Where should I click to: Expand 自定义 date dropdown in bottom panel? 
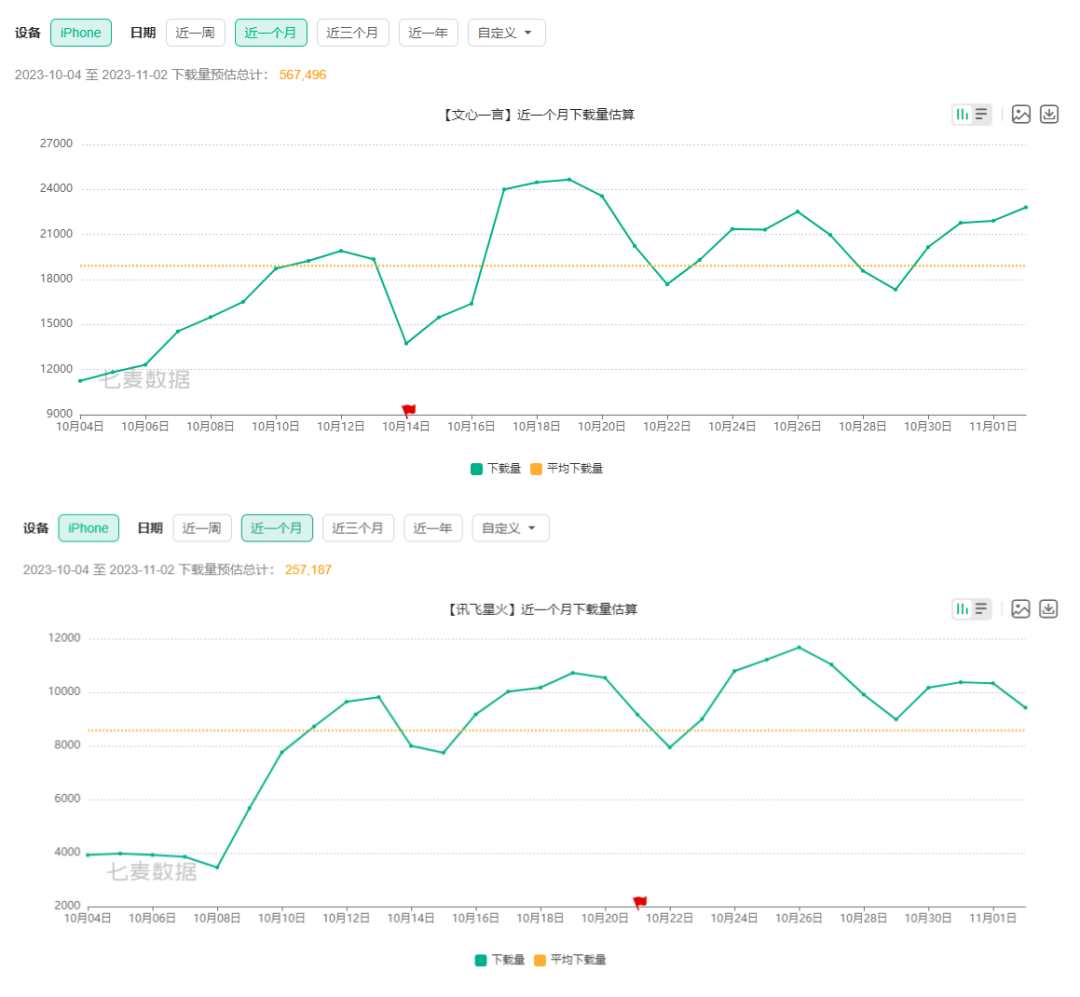510,528
